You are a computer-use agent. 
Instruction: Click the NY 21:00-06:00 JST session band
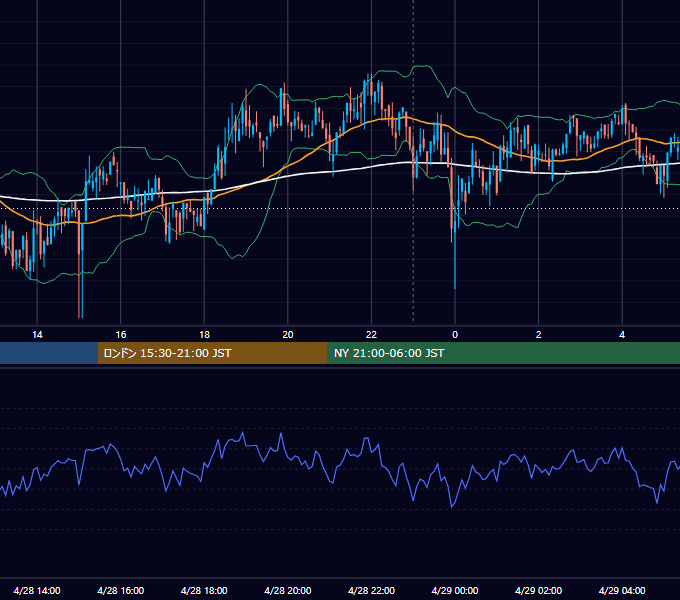[503, 353]
